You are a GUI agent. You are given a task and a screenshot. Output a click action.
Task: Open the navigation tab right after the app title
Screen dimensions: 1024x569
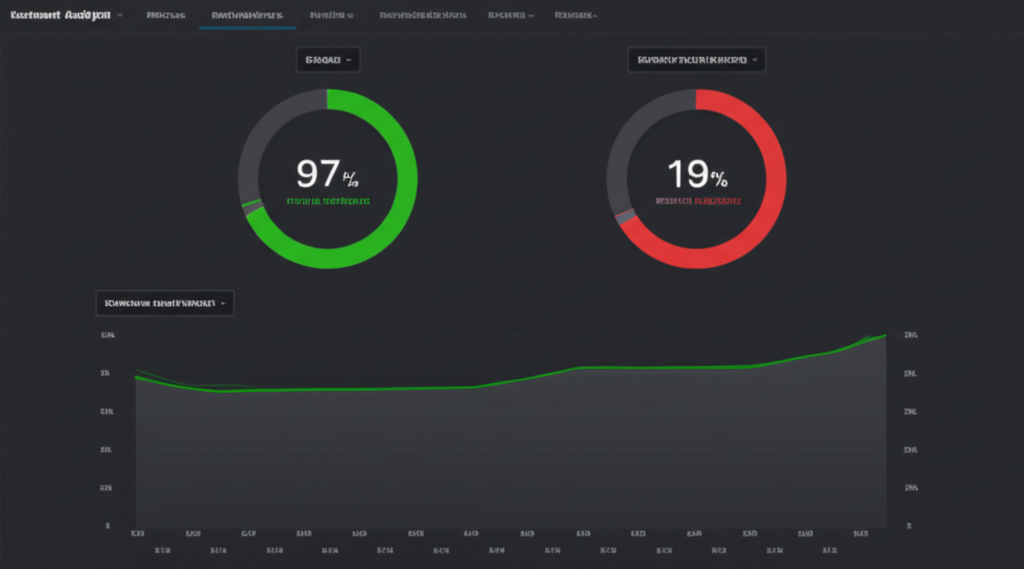coord(166,15)
